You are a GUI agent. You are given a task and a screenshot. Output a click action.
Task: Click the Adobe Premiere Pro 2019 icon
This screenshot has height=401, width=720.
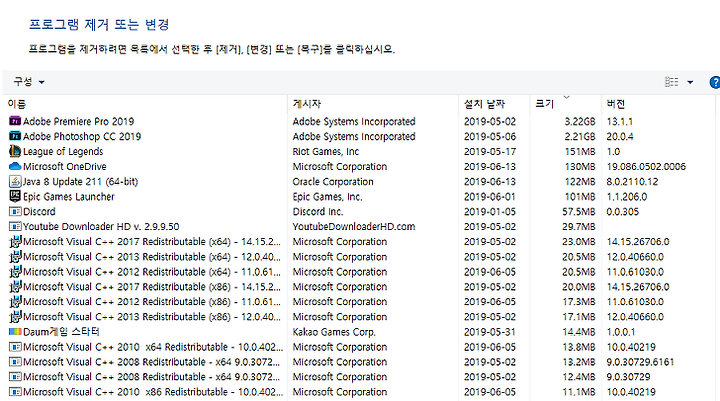point(15,121)
